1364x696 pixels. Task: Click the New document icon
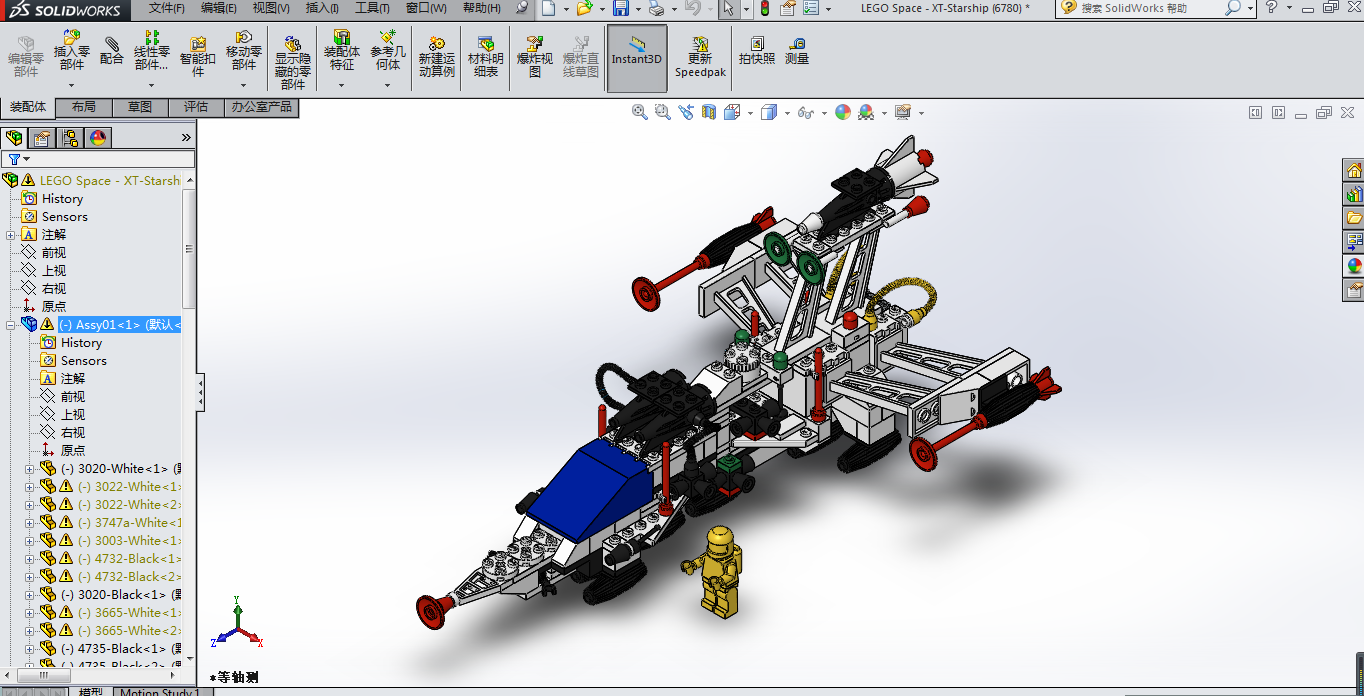[x=548, y=8]
